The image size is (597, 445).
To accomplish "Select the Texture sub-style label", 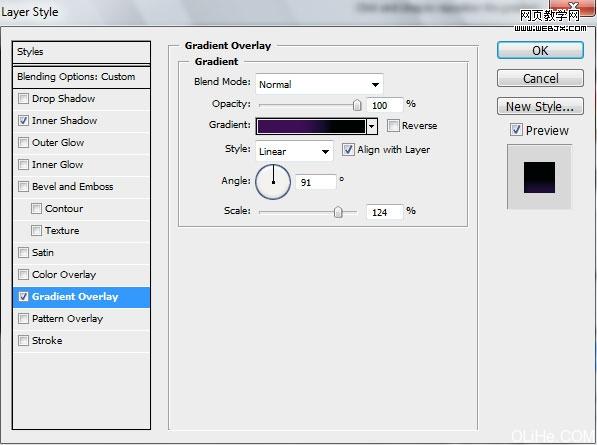I will coord(62,231).
